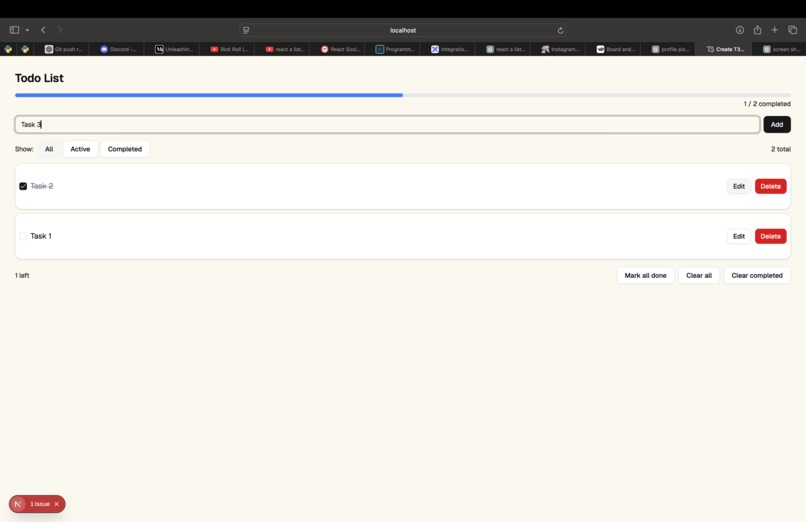Image resolution: width=806 pixels, height=522 pixels.
Task: Switch to the Unleashin... tab
Action: tap(174, 49)
